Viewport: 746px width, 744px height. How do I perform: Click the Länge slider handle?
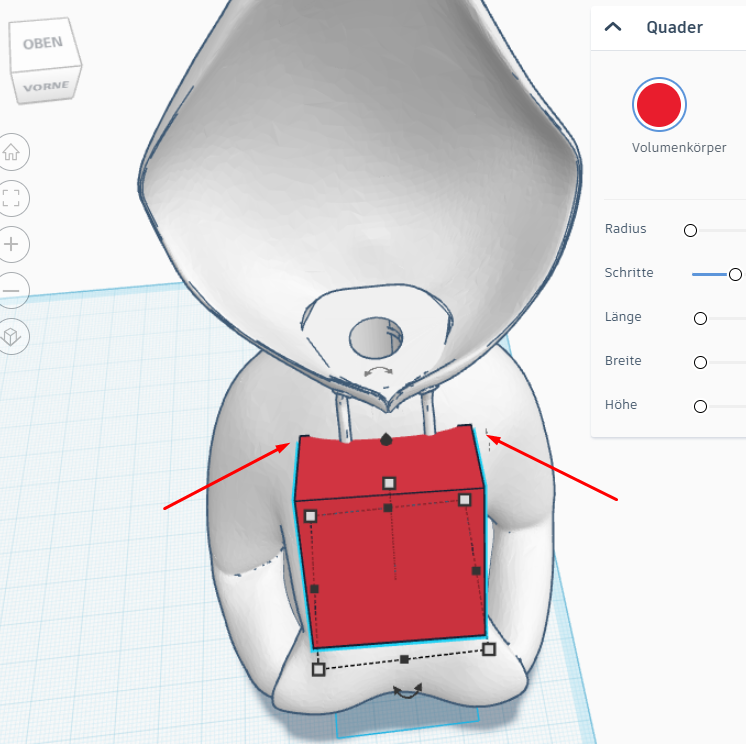point(700,319)
